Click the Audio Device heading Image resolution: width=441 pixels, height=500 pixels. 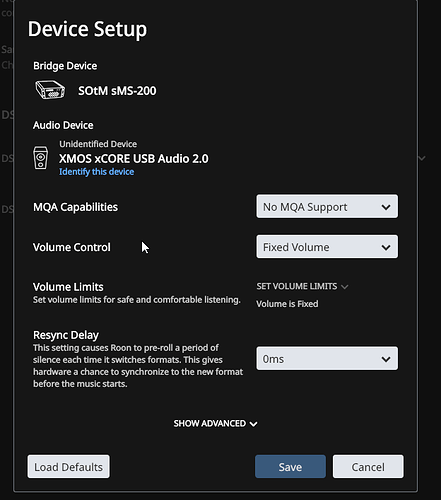coord(63,125)
